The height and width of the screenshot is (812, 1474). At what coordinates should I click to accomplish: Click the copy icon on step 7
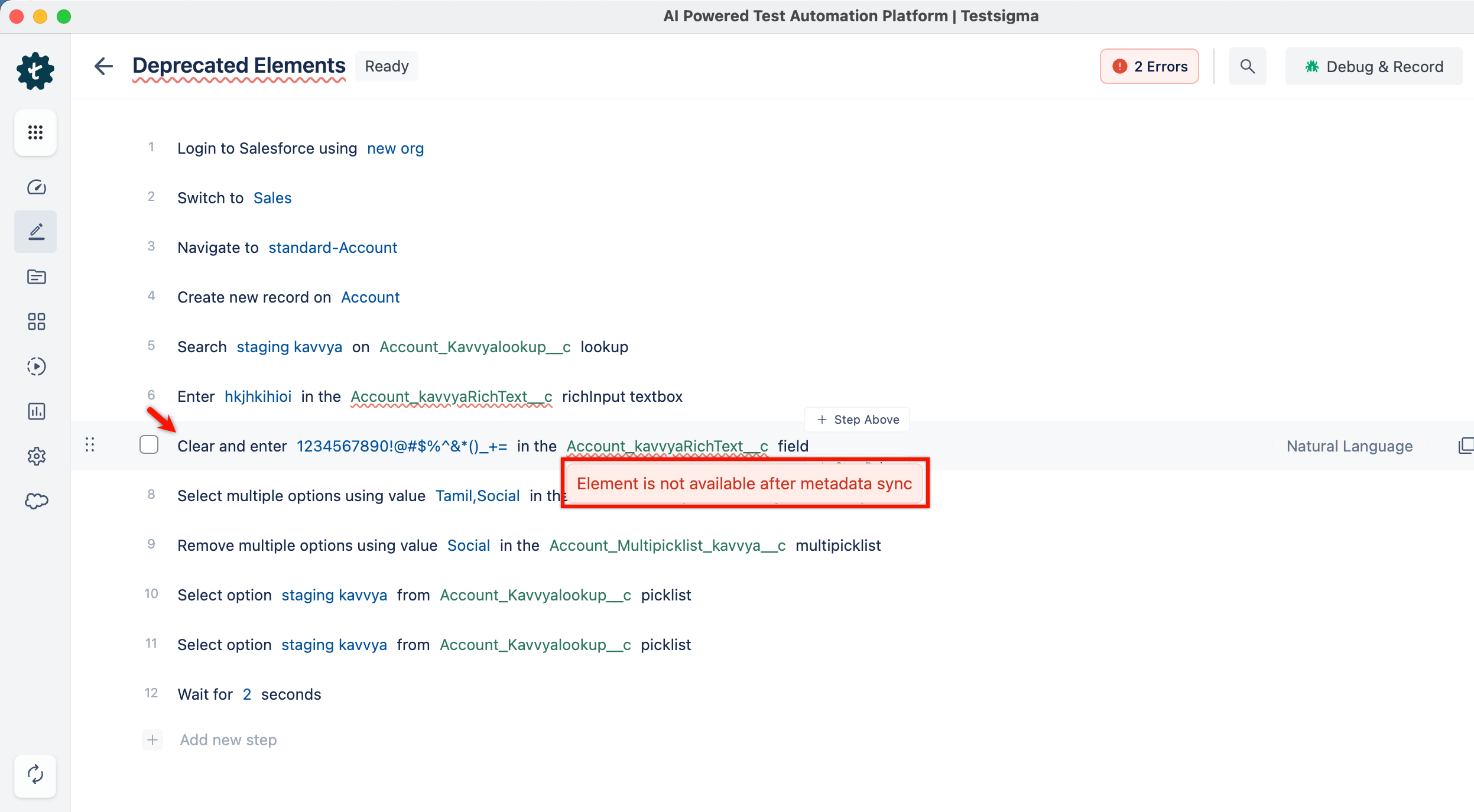(1466, 446)
